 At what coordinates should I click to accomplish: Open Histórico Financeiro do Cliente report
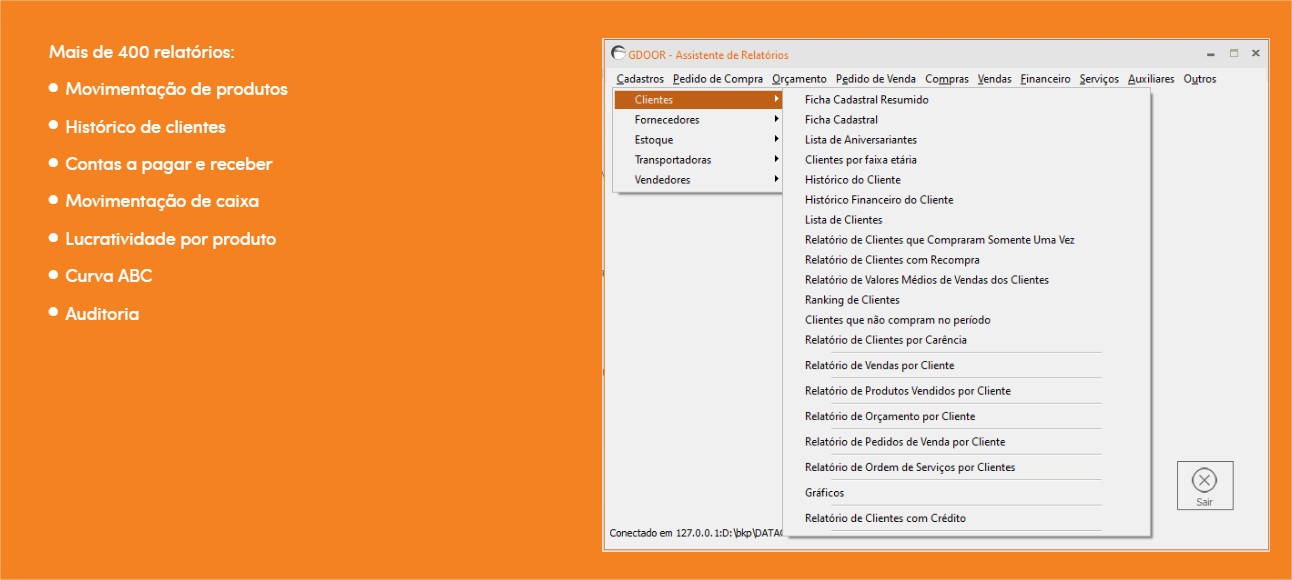coord(878,200)
